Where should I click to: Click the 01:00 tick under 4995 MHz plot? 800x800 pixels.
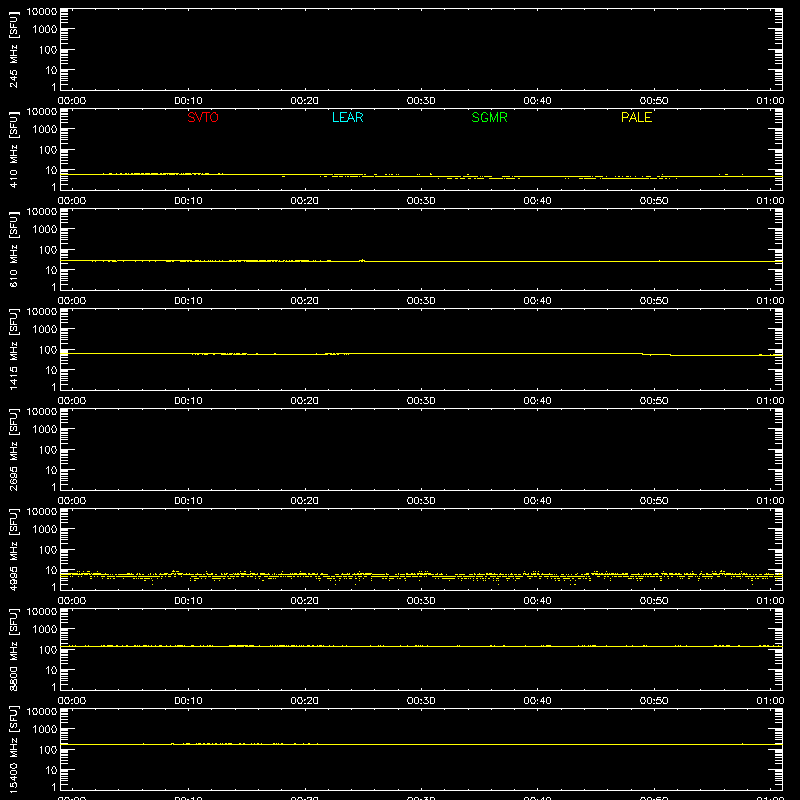coord(770,601)
